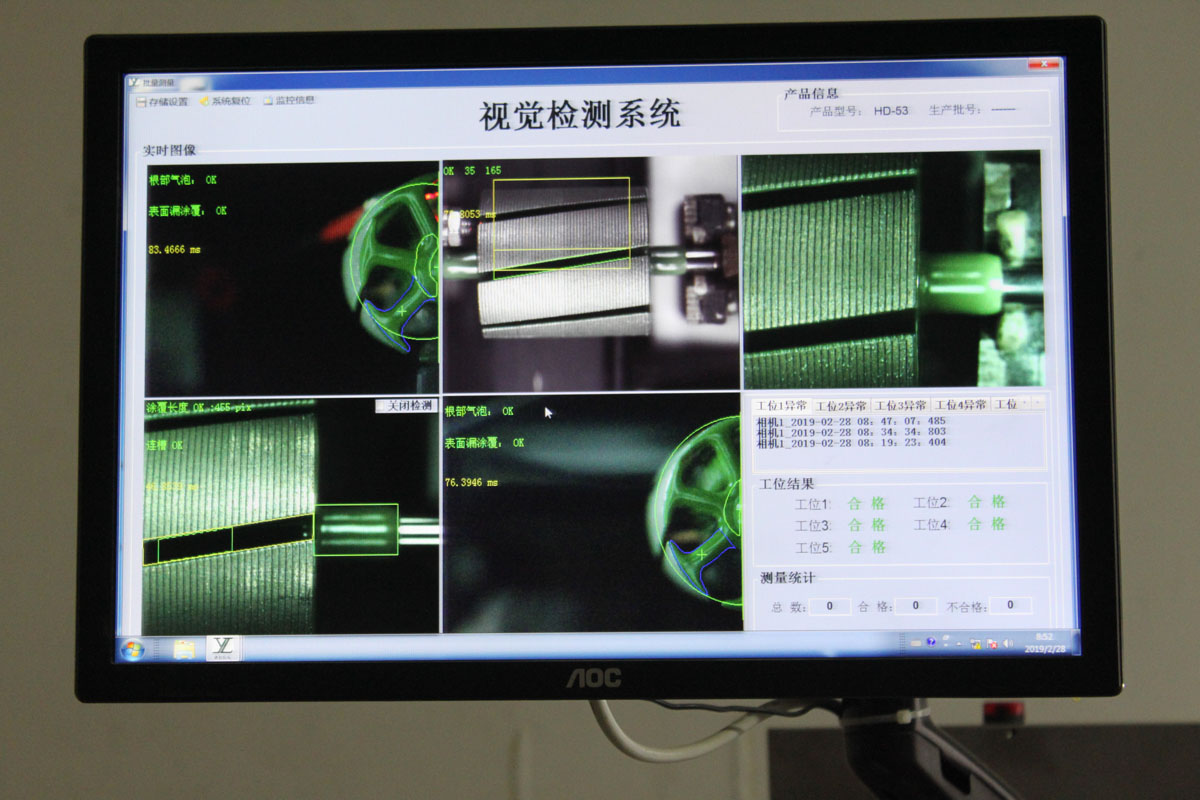
Task: Click the taskbar clock showing 2019/2/28
Action: point(1045,642)
